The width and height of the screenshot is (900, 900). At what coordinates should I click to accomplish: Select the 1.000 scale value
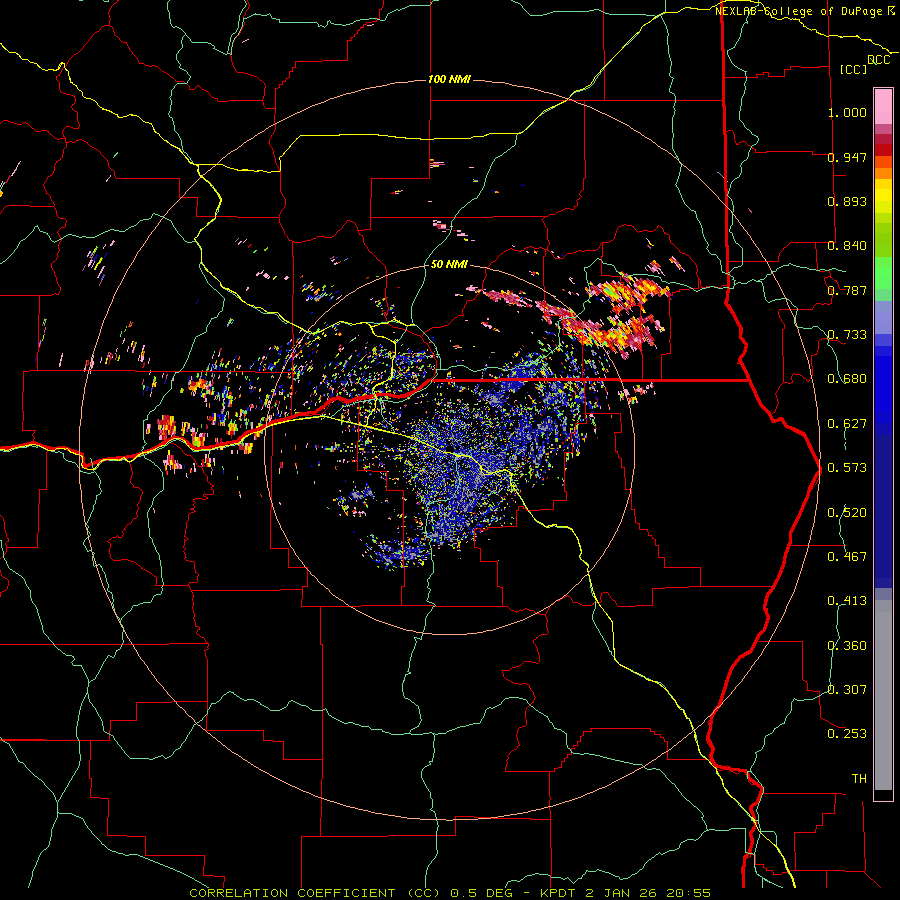pos(847,112)
